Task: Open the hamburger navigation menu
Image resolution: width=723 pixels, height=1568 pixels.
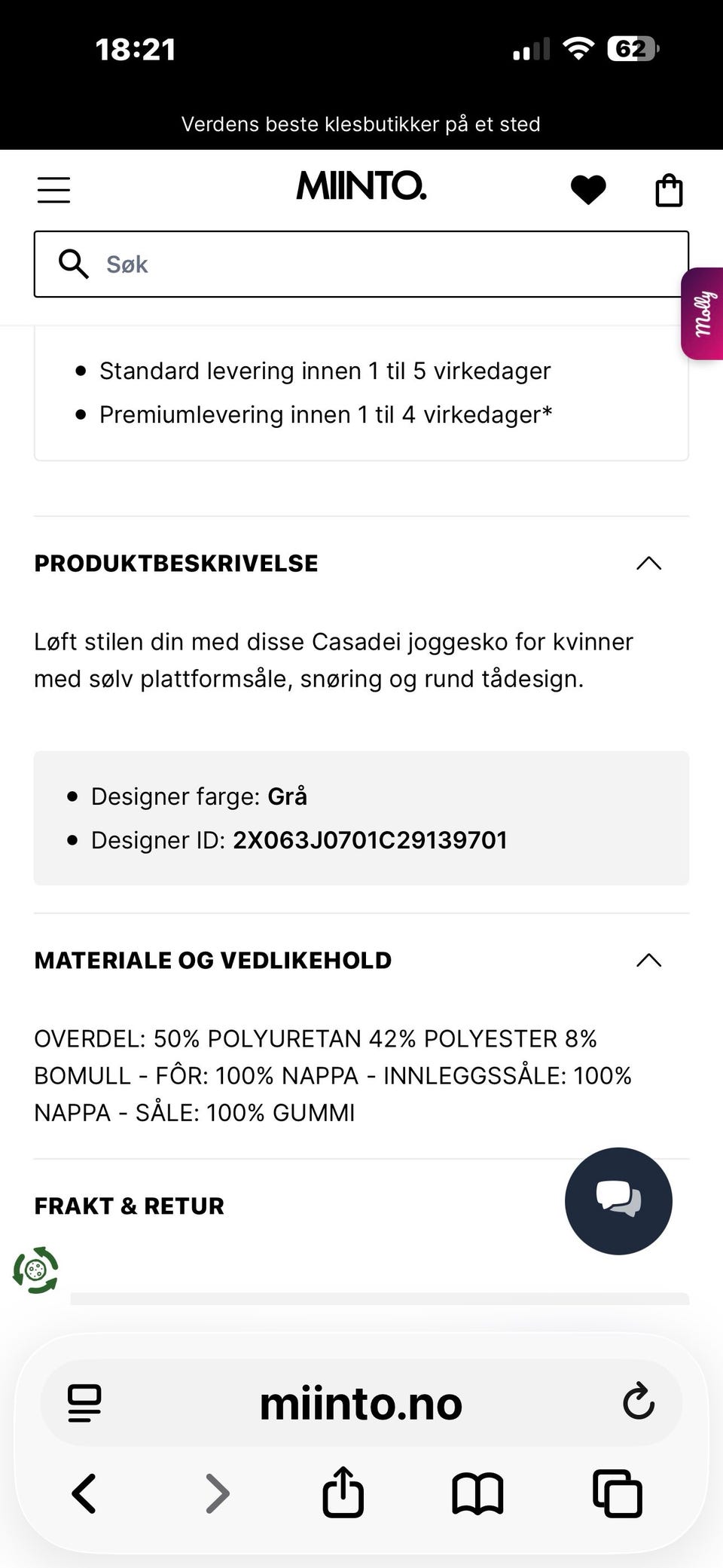Action: coord(53,190)
